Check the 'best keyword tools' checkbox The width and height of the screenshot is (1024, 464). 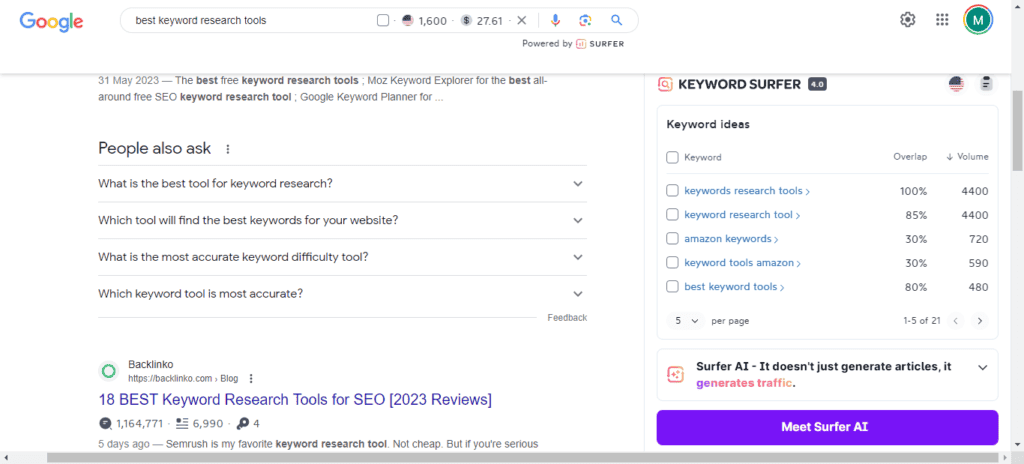tap(672, 286)
